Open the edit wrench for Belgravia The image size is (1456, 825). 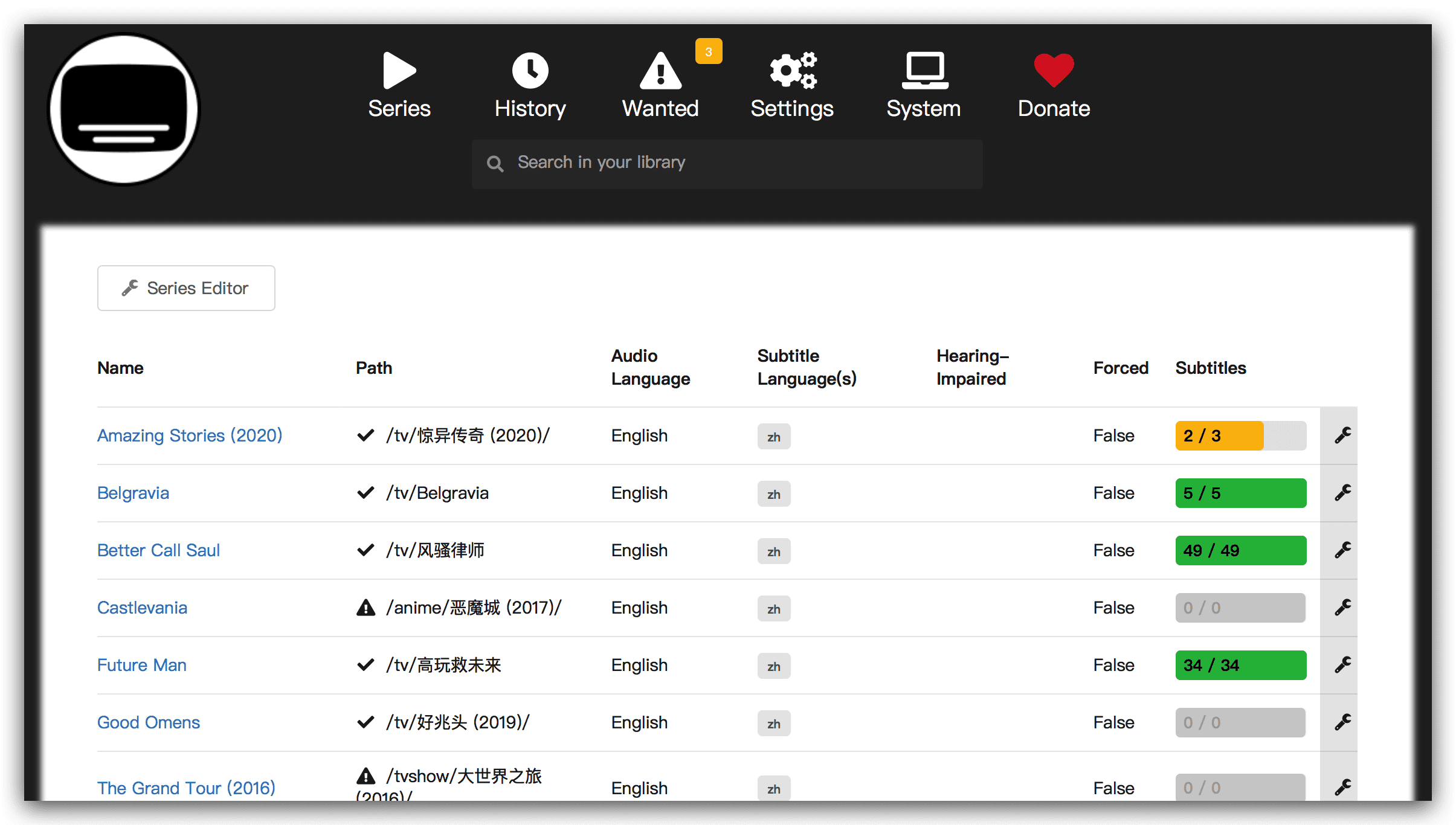(1342, 493)
